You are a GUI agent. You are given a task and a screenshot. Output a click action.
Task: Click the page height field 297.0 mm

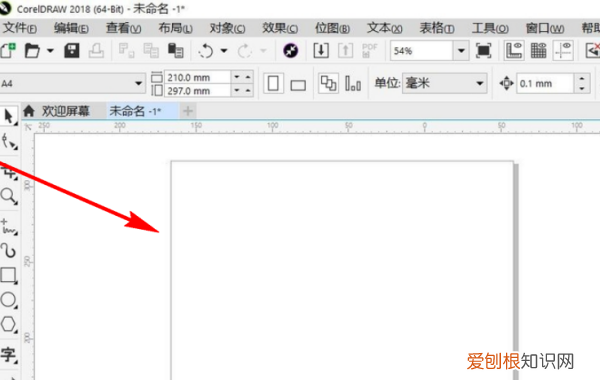pyautogui.click(x=197, y=91)
